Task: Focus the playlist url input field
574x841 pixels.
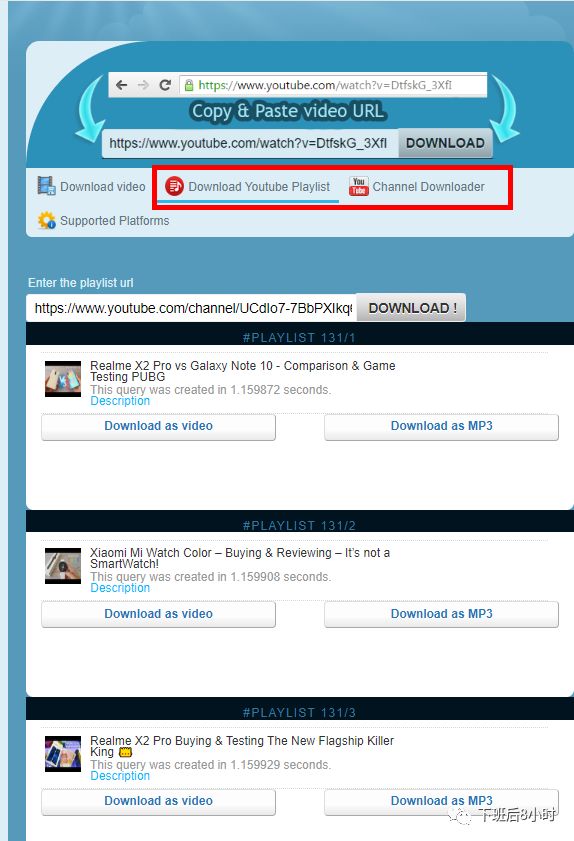Action: (x=192, y=308)
